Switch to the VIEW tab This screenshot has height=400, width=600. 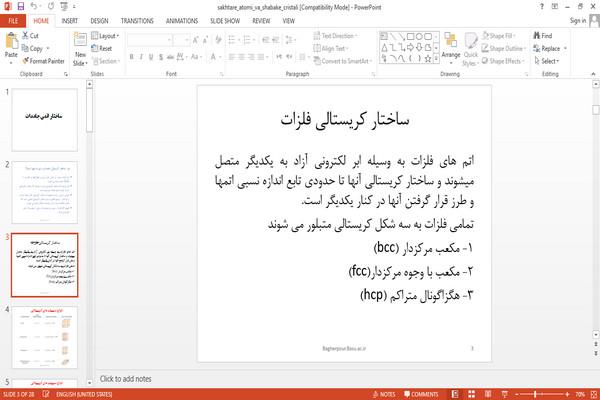289,21
